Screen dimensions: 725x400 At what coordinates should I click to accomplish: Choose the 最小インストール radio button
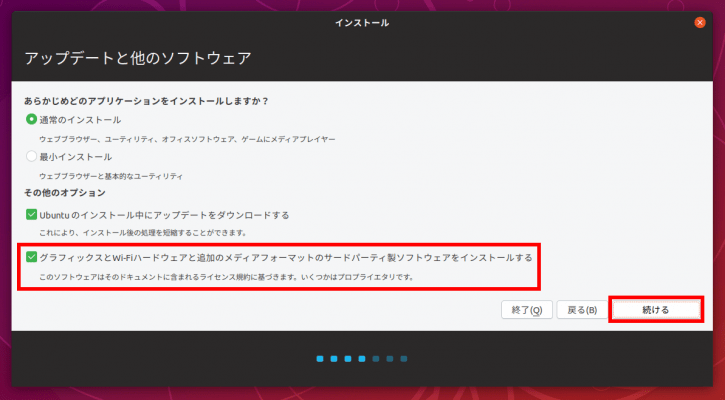pyautogui.click(x=31, y=156)
